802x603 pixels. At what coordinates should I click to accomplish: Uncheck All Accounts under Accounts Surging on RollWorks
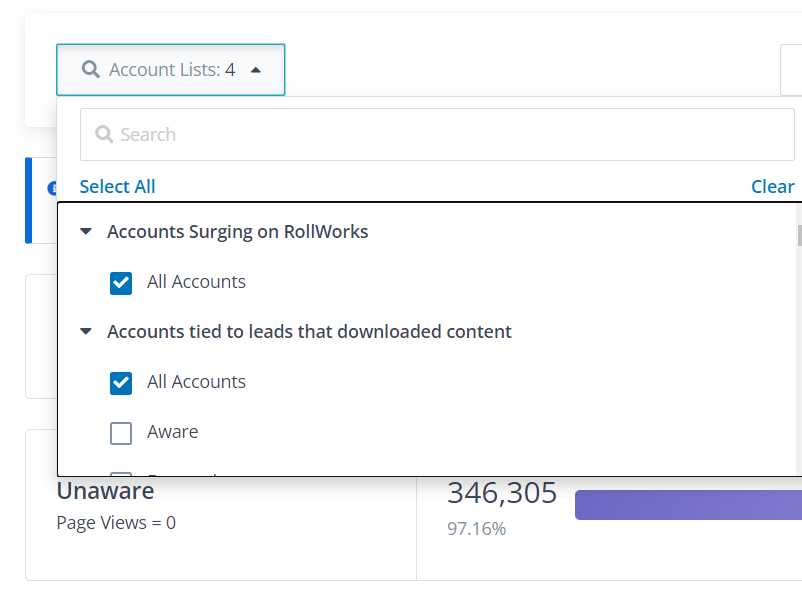[121, 283]
